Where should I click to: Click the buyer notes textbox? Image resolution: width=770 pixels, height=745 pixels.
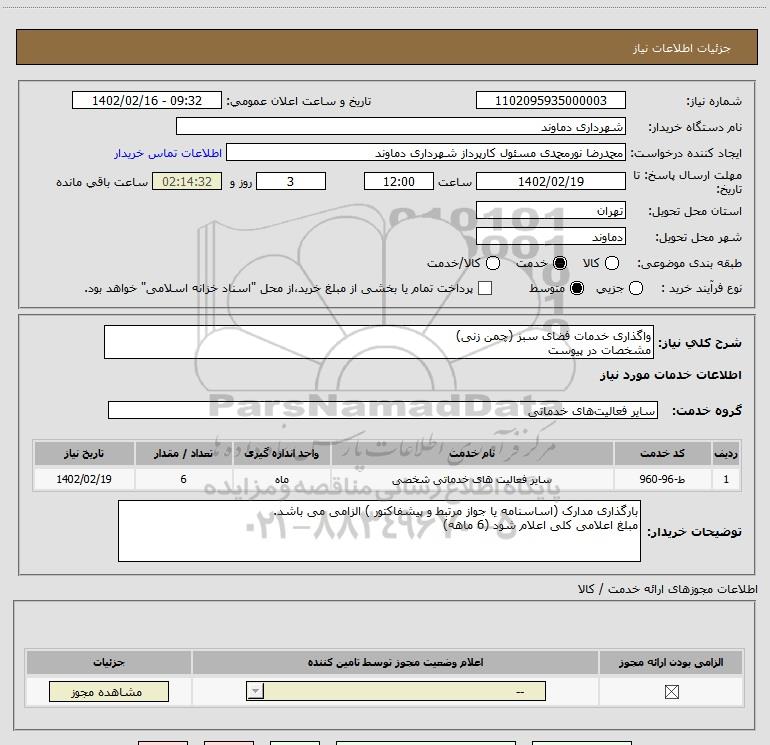tap(379, 531)
